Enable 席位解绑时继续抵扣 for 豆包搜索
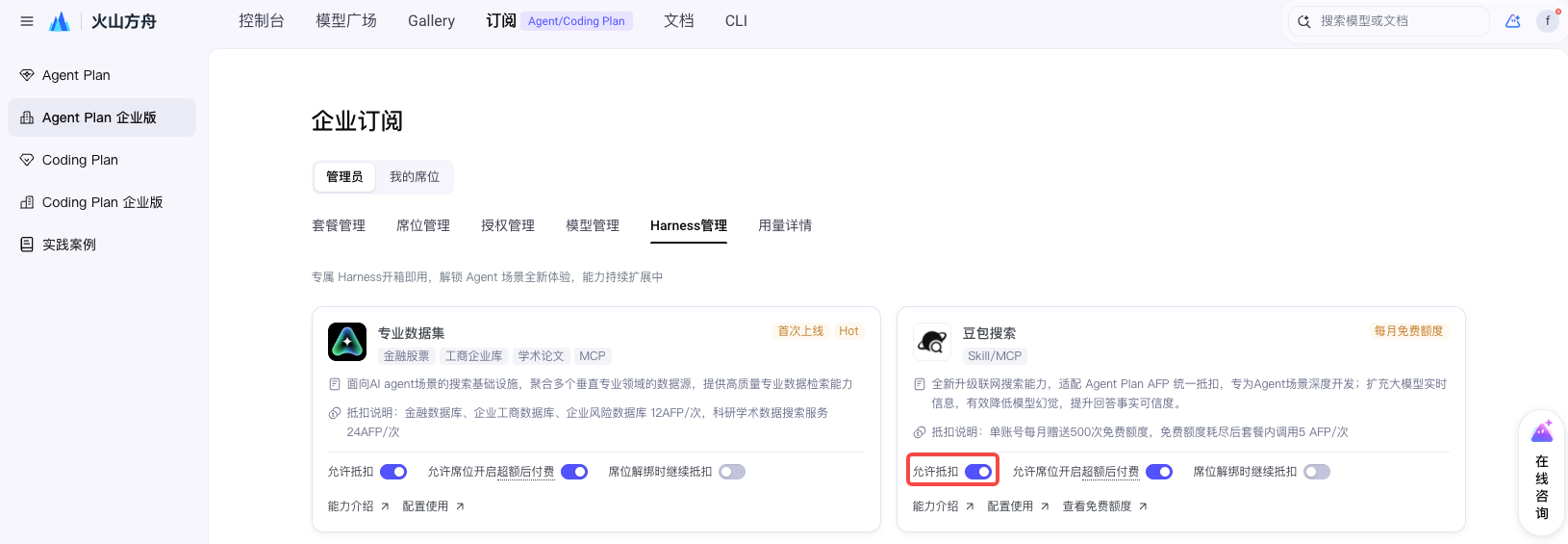The image size is (1568, 544). point(1317,472)
